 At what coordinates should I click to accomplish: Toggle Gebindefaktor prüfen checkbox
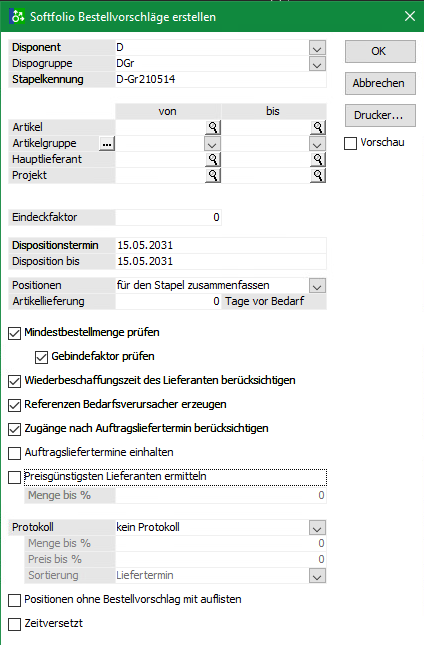(x=41, y=357)
